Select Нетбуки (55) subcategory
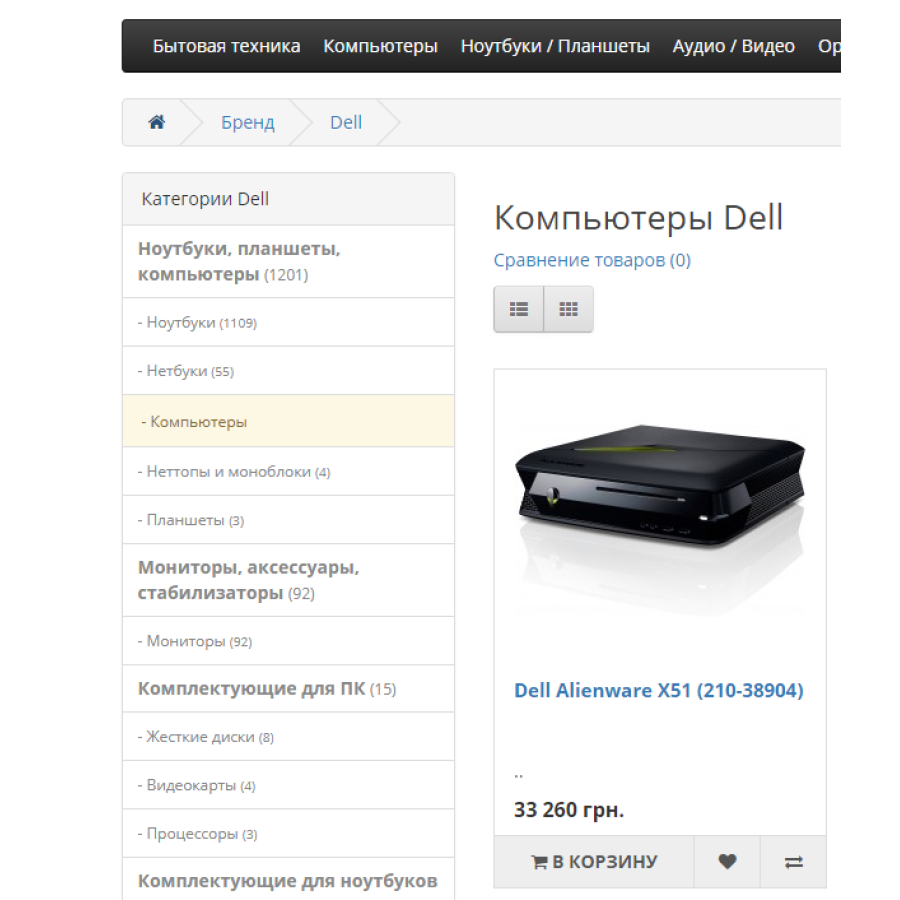900x900 pixels. click(x=288, y=371)
